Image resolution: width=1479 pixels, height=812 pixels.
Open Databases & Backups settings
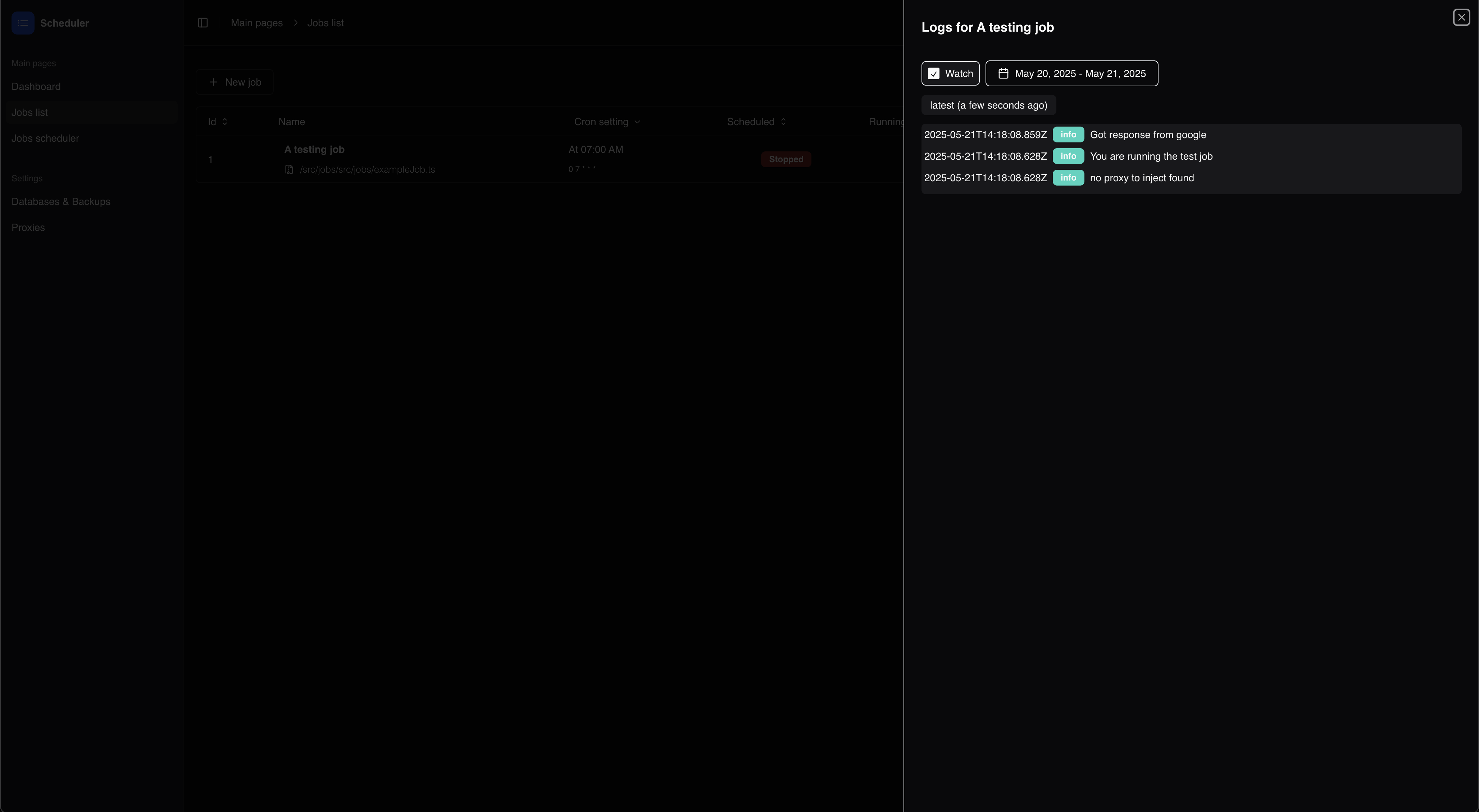click(61, 201)
